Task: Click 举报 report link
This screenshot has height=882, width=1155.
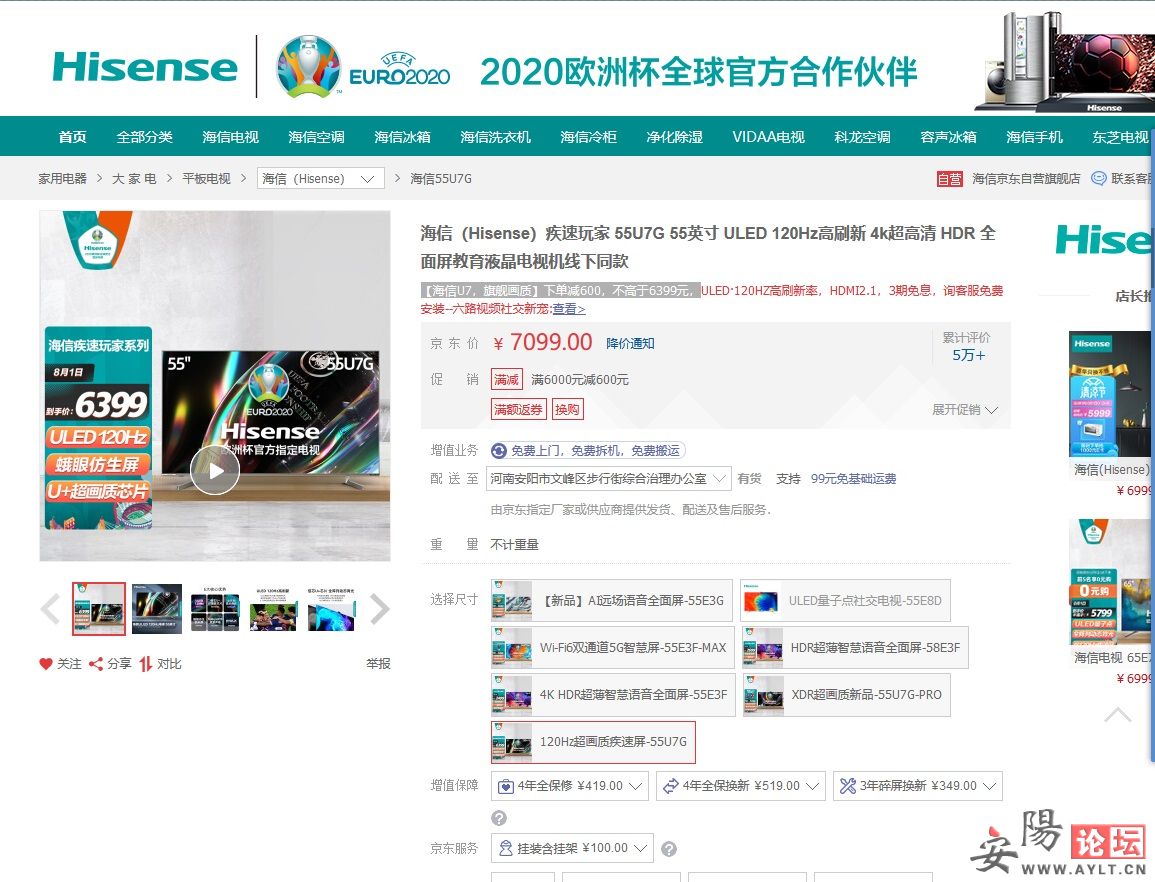Action: click(378, 664)
